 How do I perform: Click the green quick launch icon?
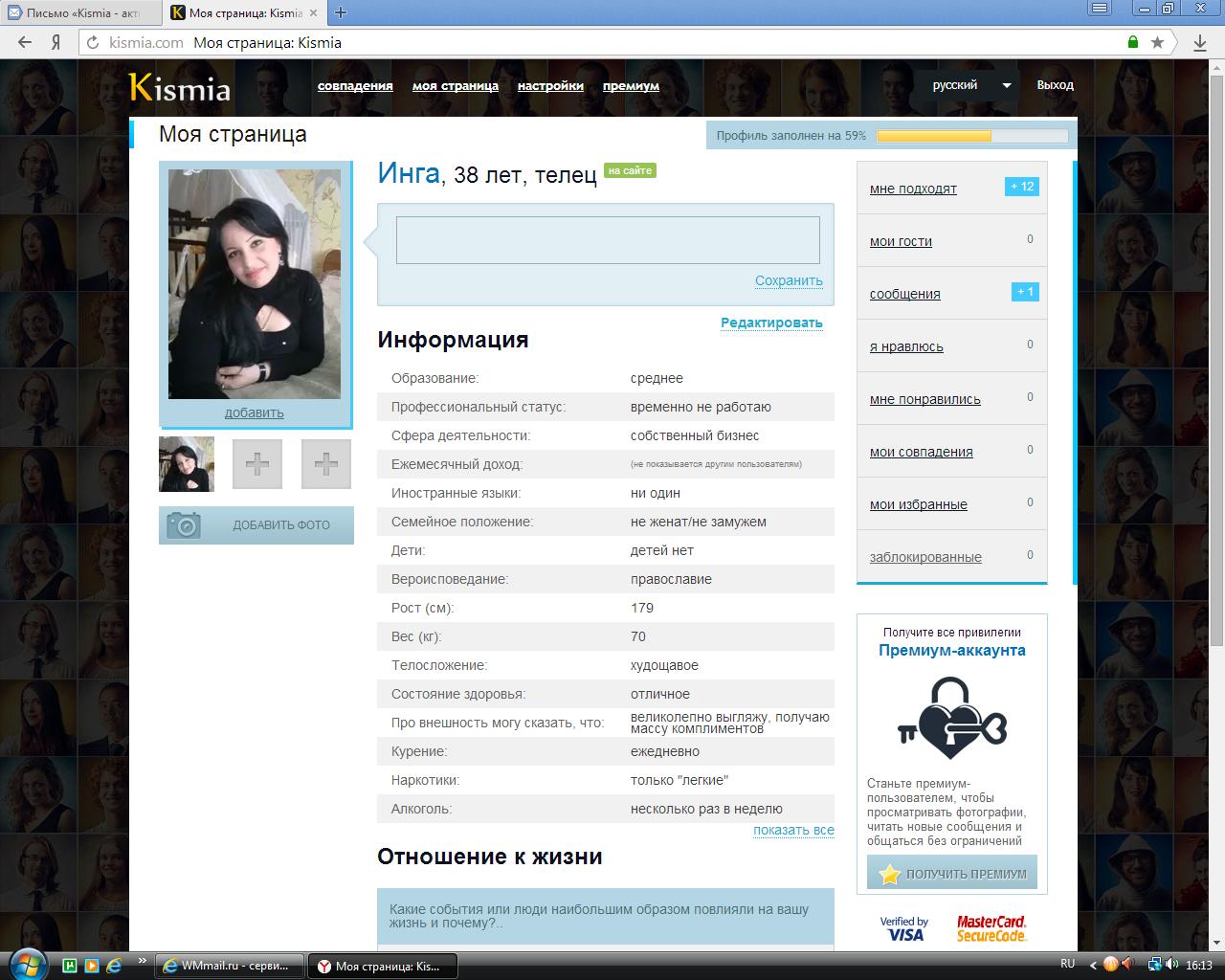[x=70, y=966]
